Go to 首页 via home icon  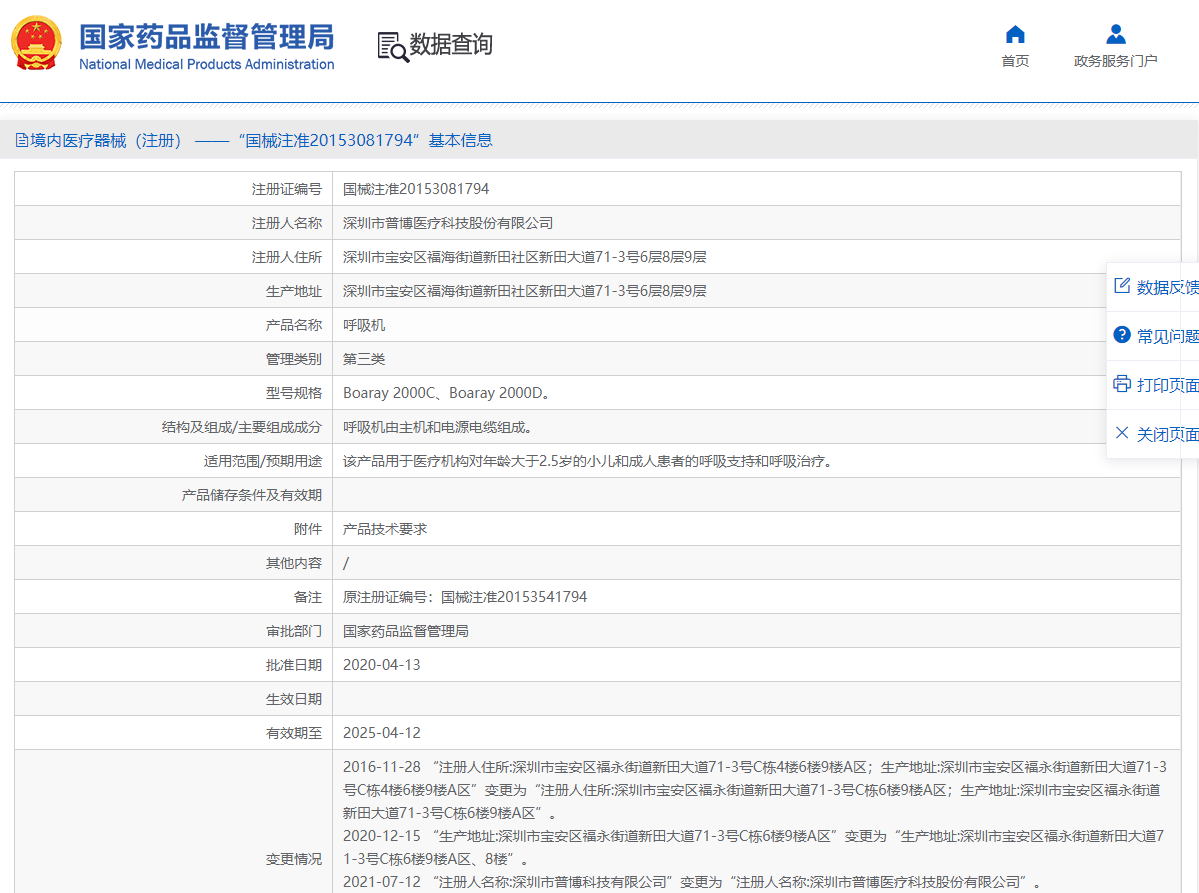point(1015,34)
